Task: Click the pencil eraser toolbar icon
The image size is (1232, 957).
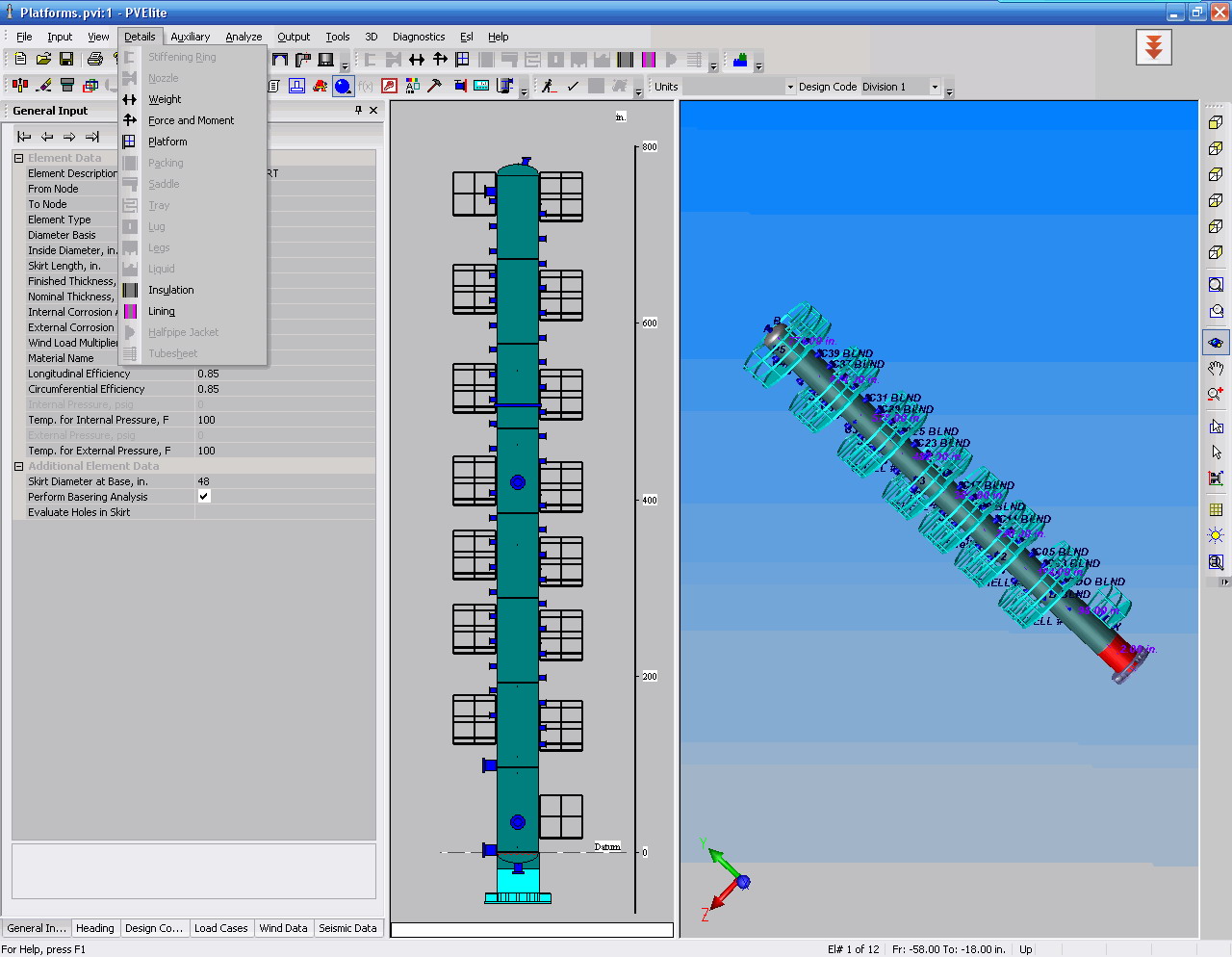Action: (43, 86)
